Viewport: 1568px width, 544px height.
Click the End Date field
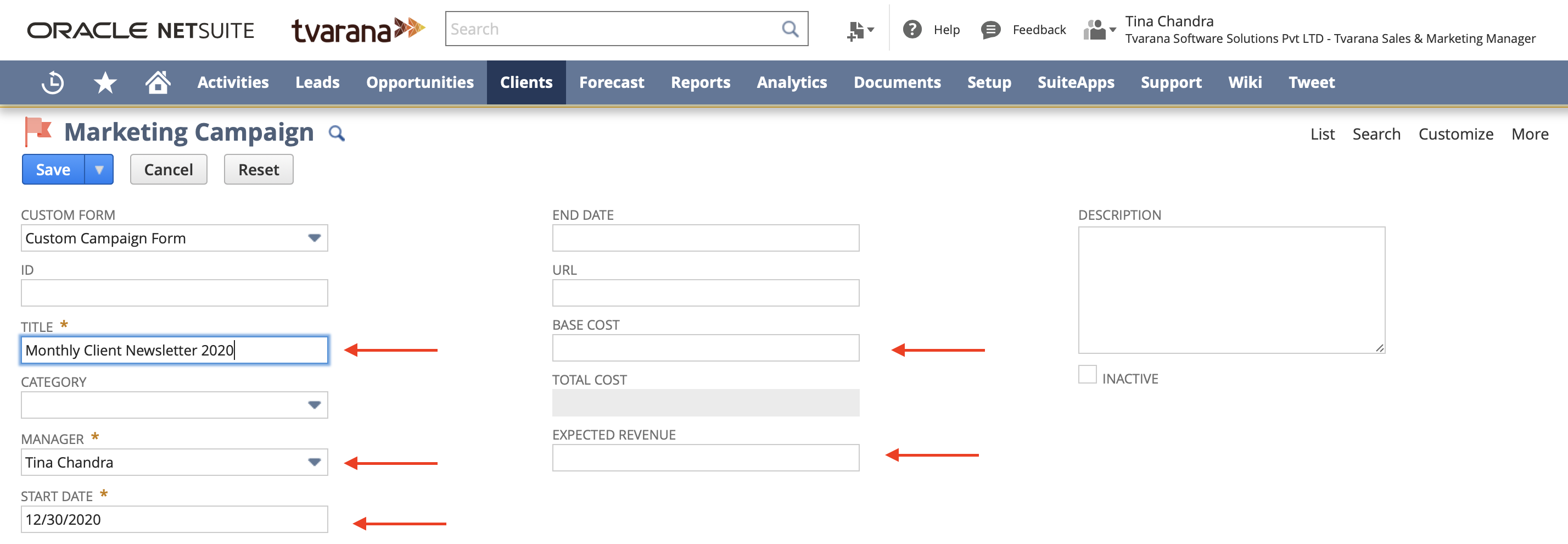[x=705, y=238]
